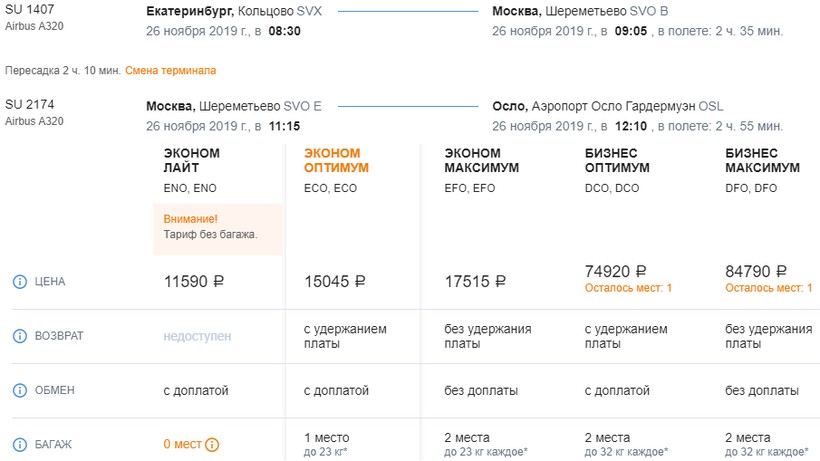
Task: Pick the БИЗНЕС МАКСИМУМ fare header
Action: [762, 160]
